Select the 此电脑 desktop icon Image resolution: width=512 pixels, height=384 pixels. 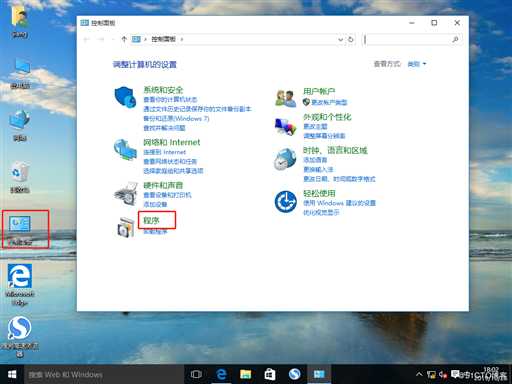(x=21, y=73)
